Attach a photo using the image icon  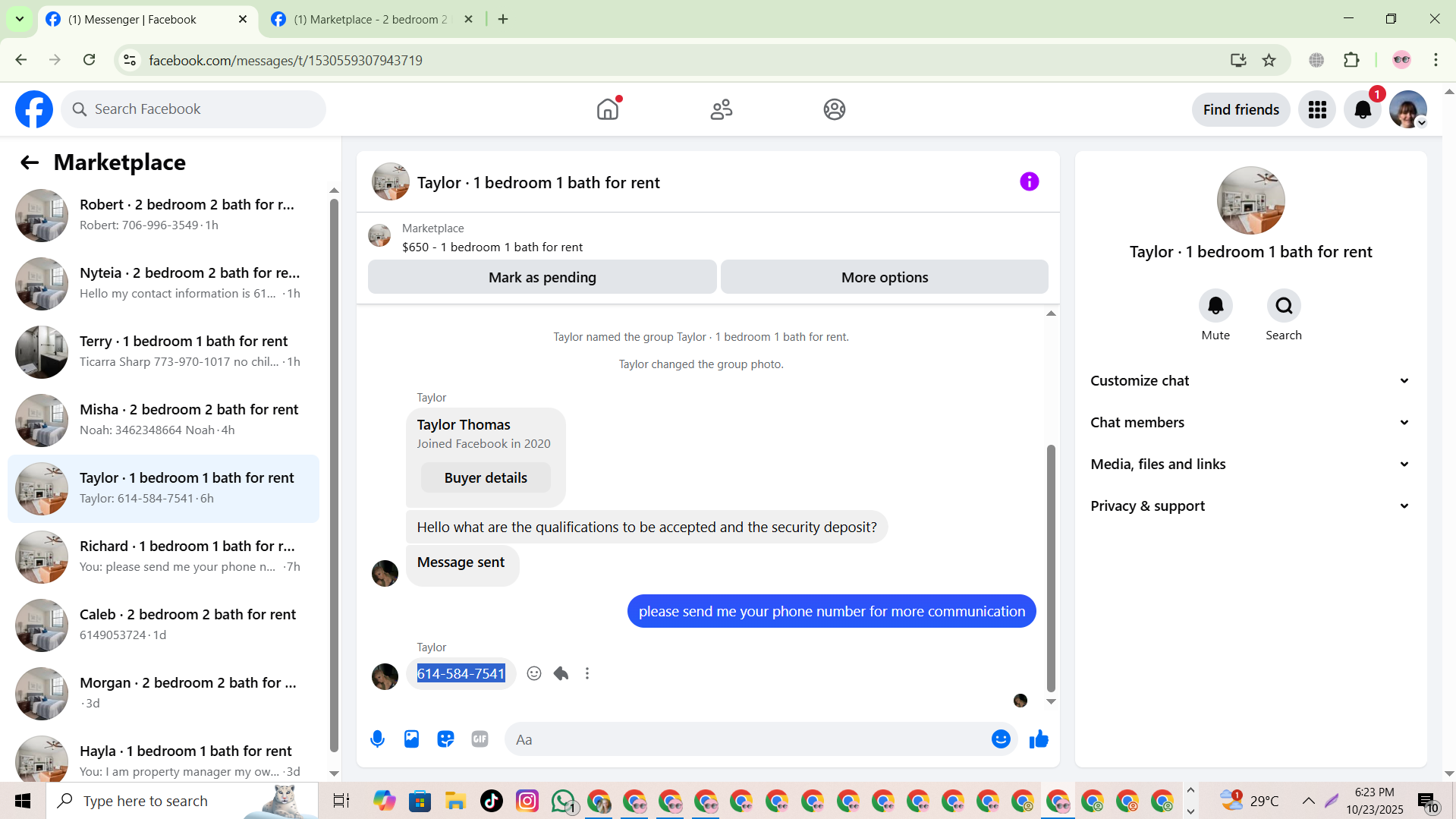(x=411, y=739)
